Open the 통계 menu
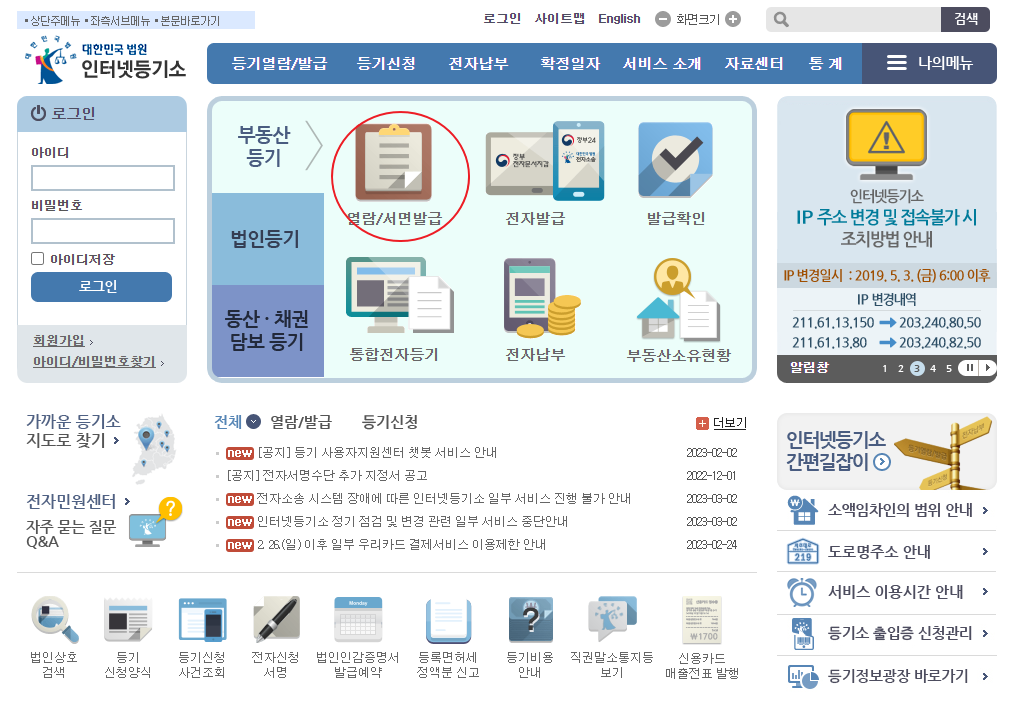1012x710 pixels. pyautogui.click(x=825, y=63)
